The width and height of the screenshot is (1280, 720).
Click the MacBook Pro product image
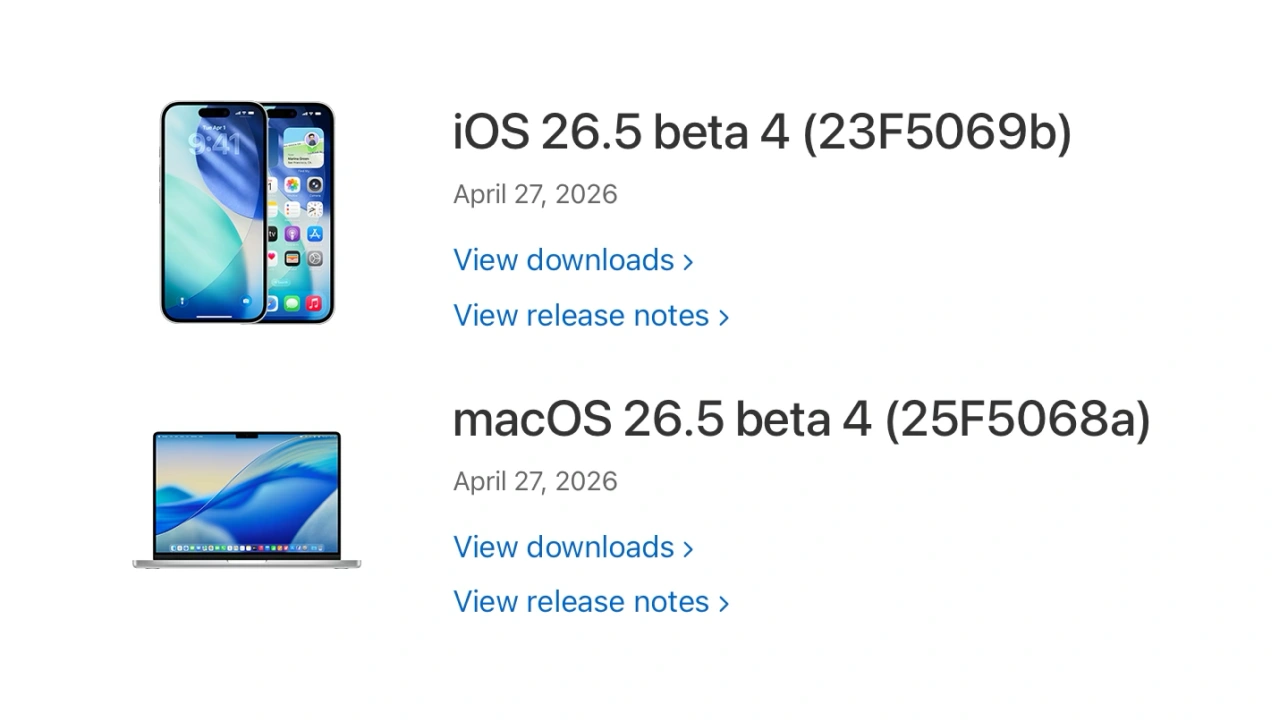point(247,499)
